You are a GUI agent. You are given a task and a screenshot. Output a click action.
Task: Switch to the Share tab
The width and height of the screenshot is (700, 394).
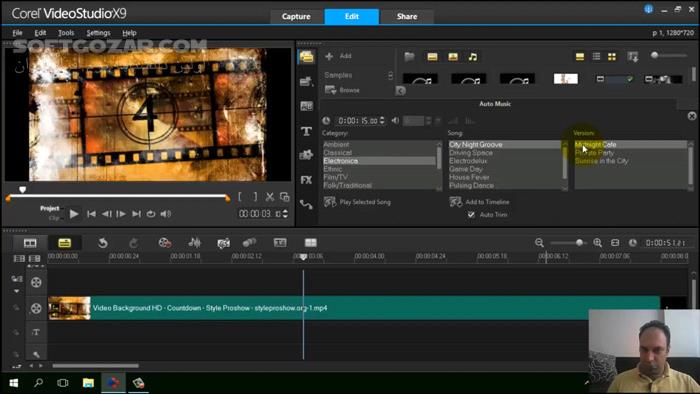(x=407, y=17)
